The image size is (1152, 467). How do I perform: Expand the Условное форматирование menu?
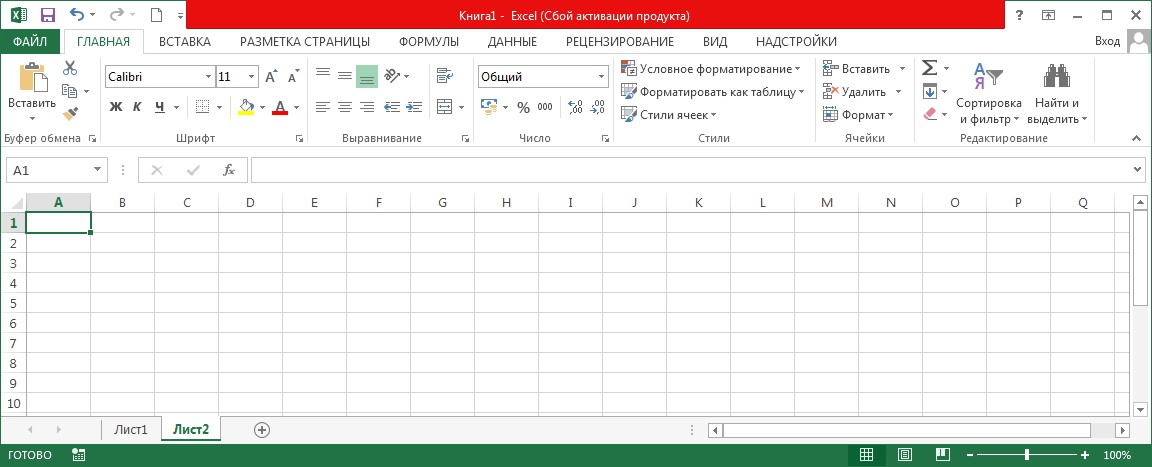(x=710, y=69)
